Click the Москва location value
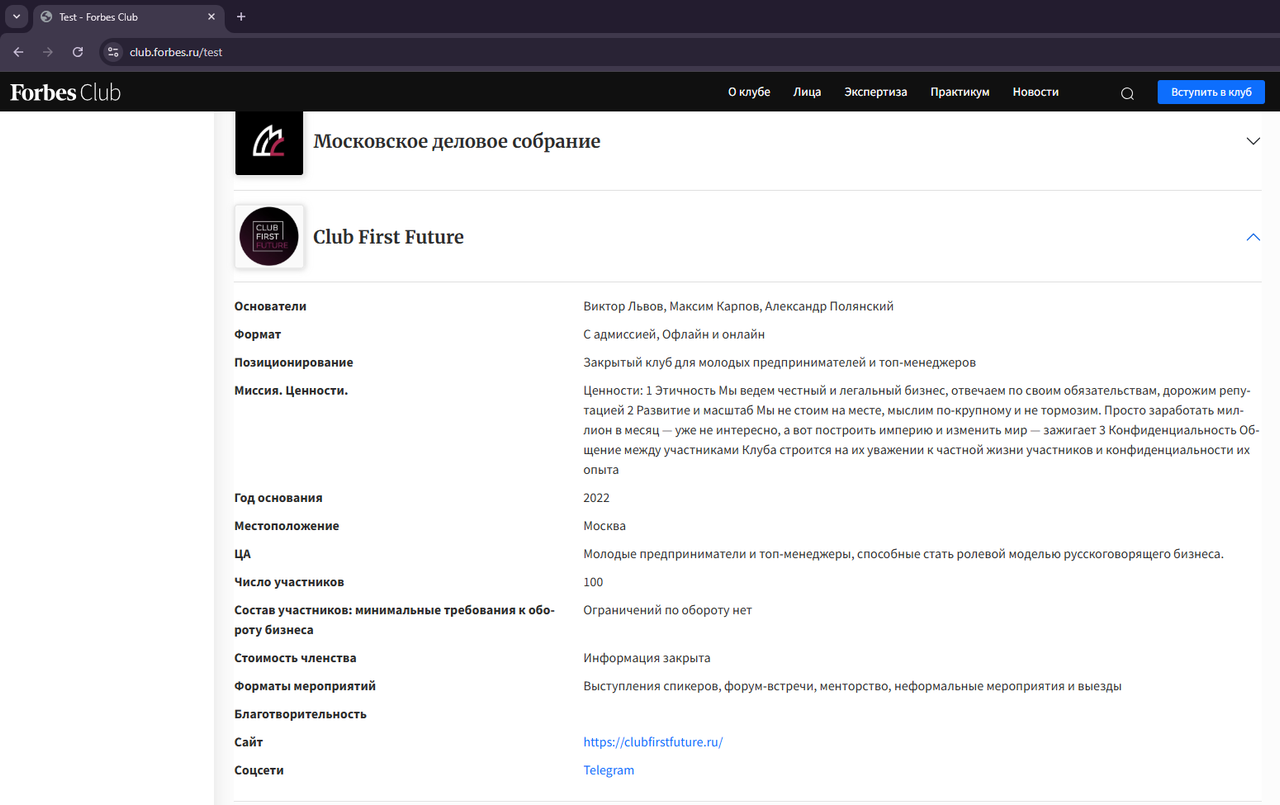The image size is (1280, 805). click(605, 526)
